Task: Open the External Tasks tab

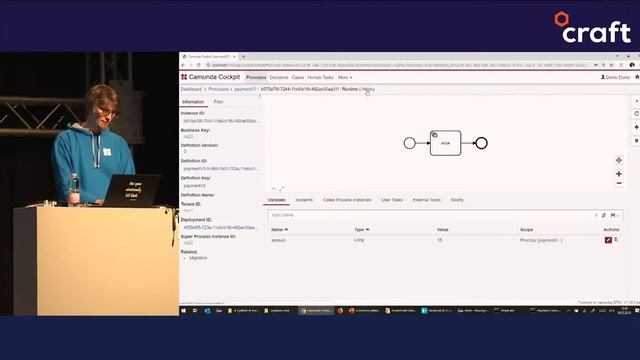Action: tap(427, 200)
